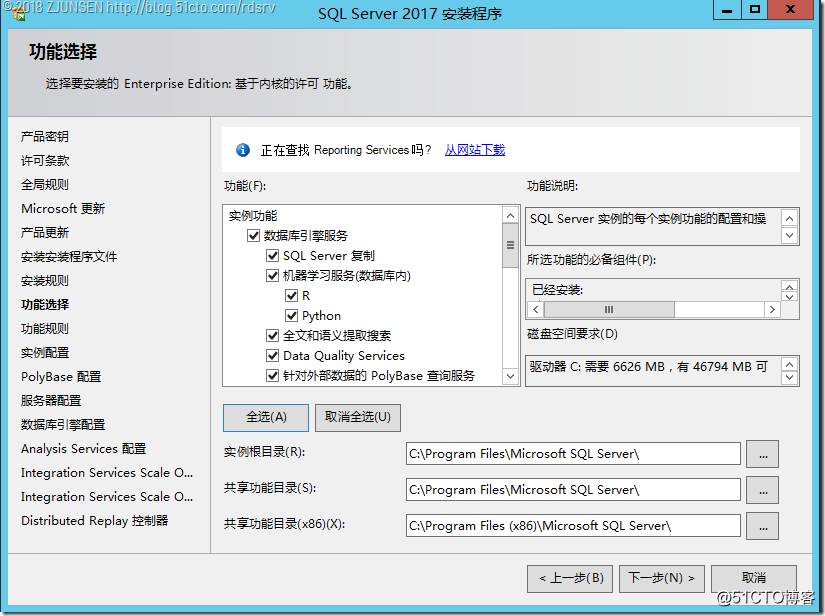Minimize the SQL Server 2017 setup window
Image resolution: width=825 pixels, height=616 pixels.
[x=727, y=9]
